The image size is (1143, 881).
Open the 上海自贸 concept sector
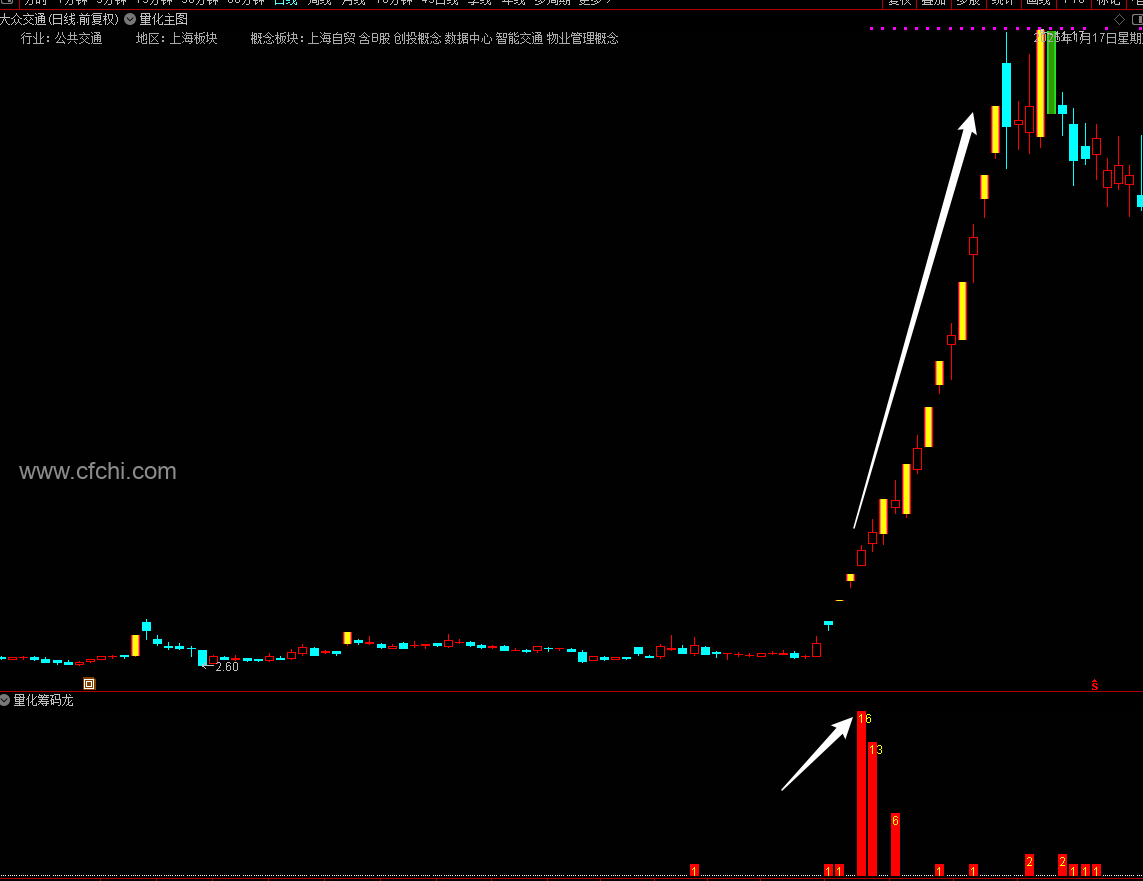click(x=332, y=39)
